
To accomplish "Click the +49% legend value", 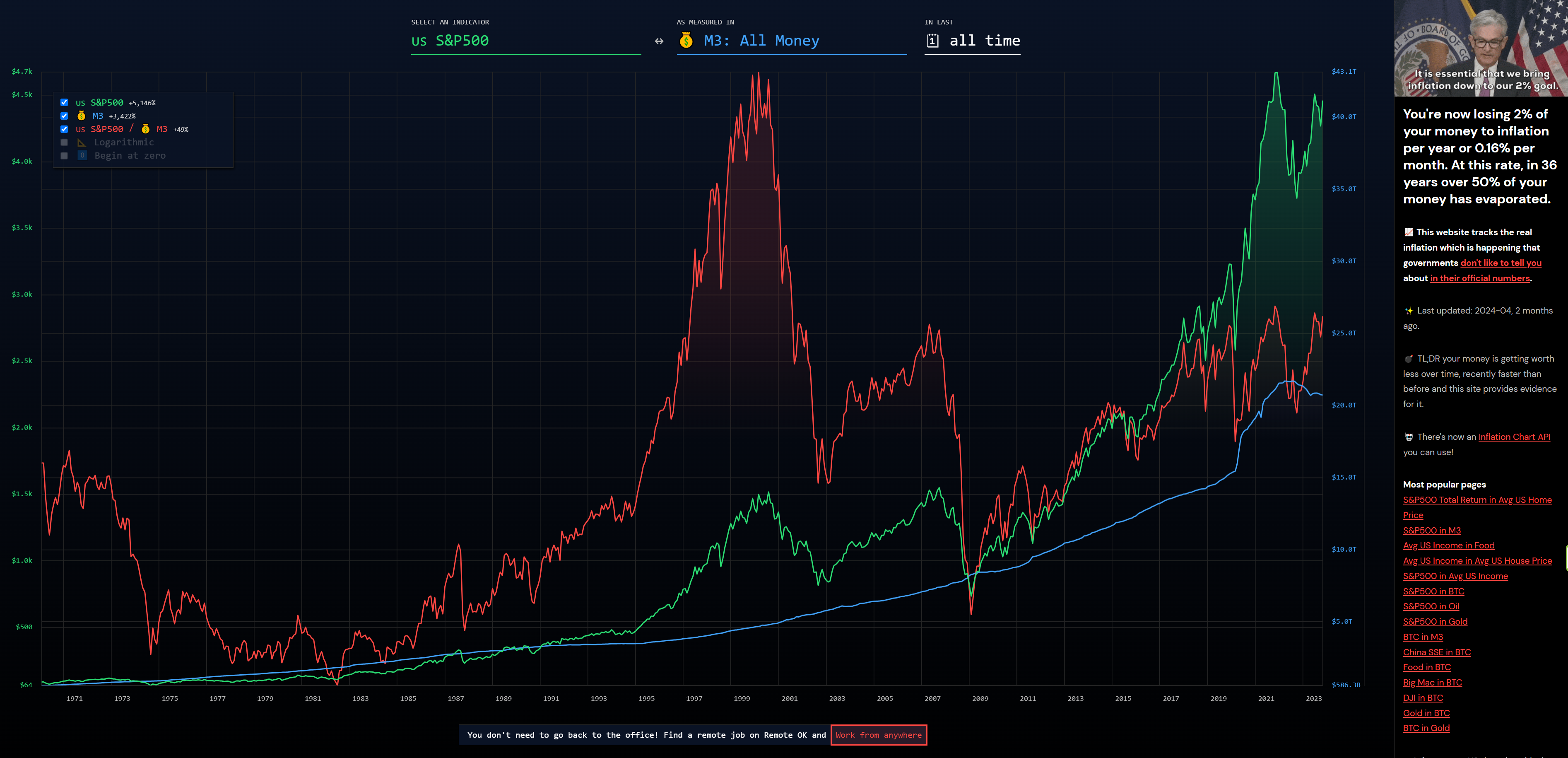I will (x=181, y=130).
